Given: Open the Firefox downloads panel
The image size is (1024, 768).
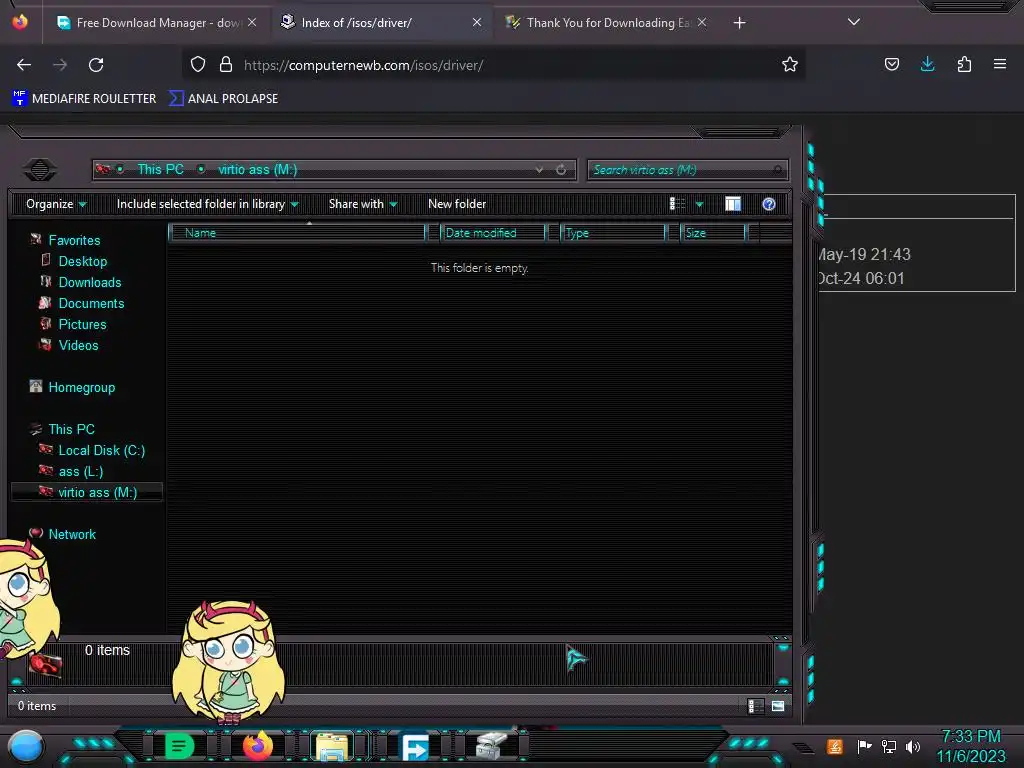Looking at the screenshot, I should [927, 64].
